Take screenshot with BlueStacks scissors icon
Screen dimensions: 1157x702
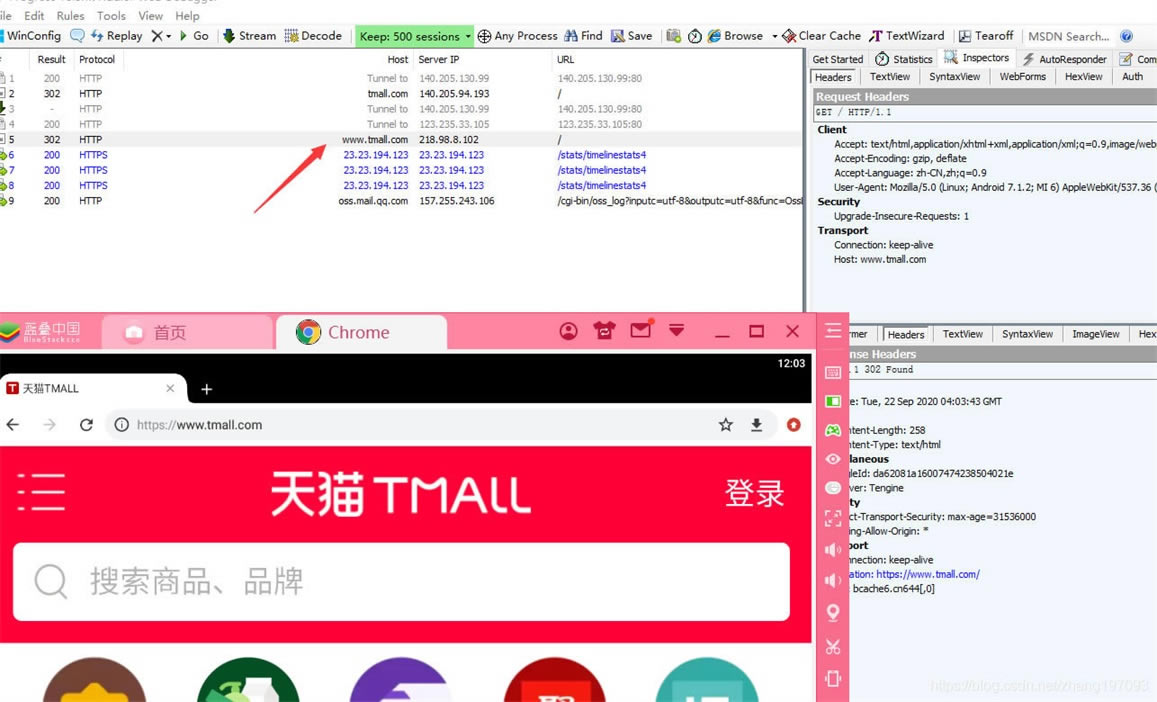(x=833, y=647)
